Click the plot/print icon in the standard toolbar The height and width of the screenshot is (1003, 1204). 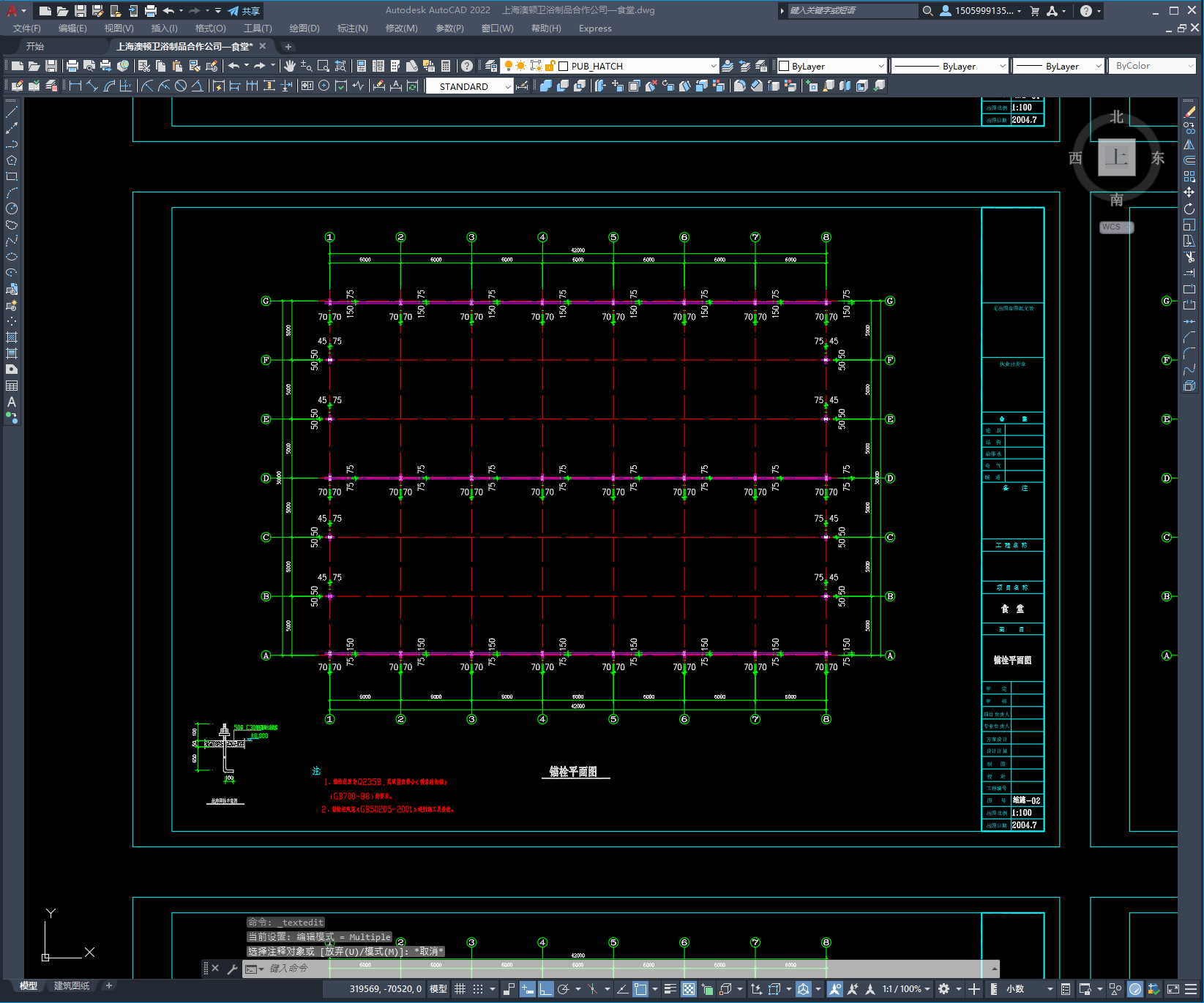[72, 66]
